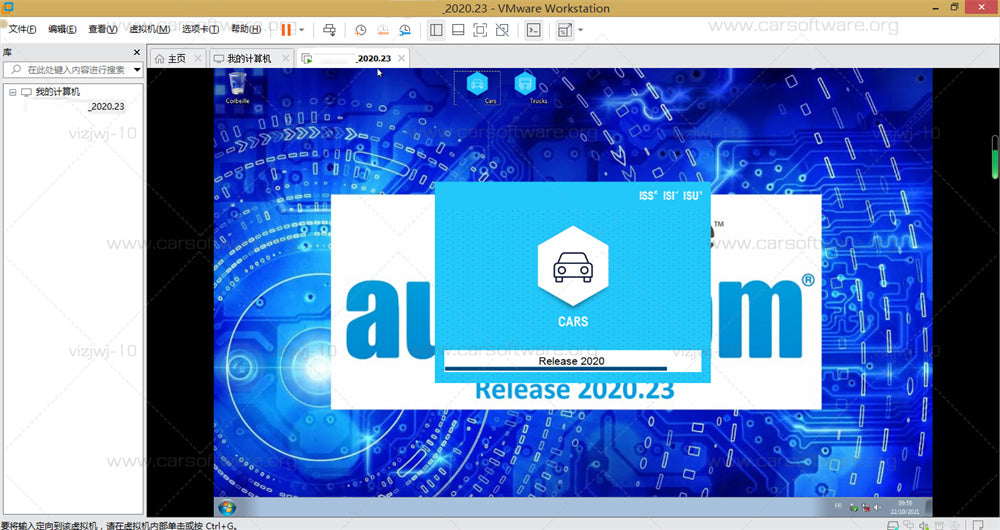Open the snapshot manager toolbar icon
This screenshot has width=1000, height=530.
click(x=405, y=30)
